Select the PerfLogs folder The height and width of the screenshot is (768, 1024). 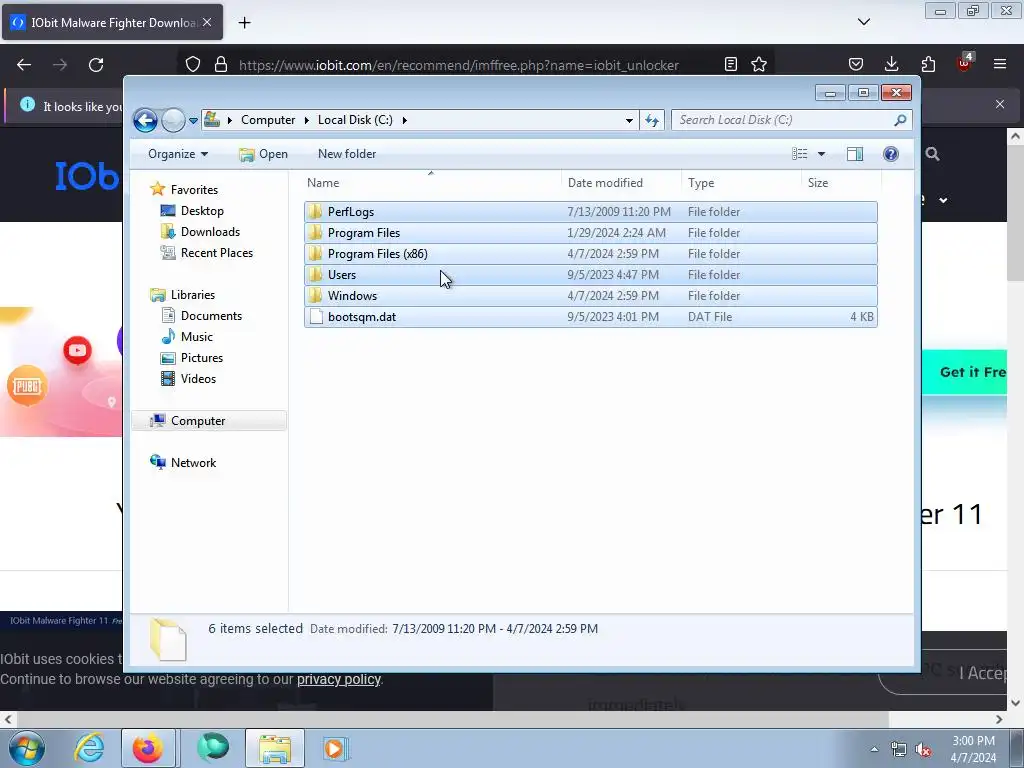coord(590,212)
